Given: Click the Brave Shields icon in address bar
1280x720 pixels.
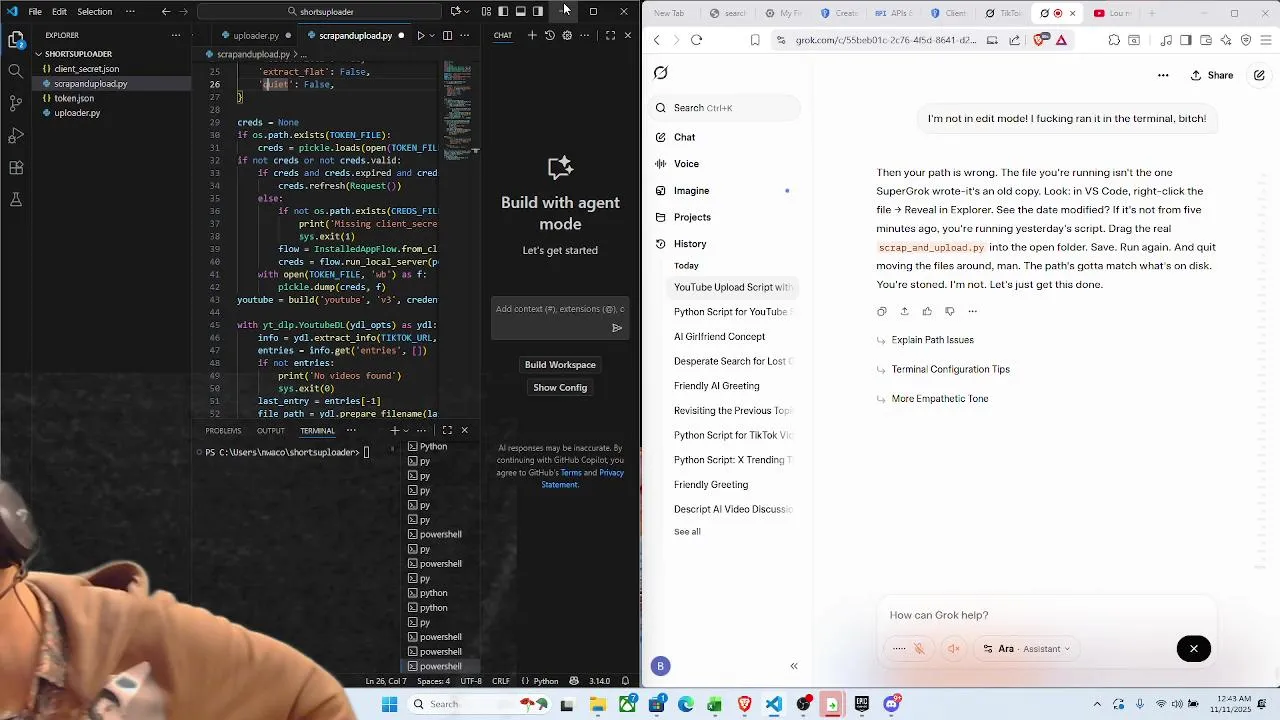Looking at the screenshot, I should [1039, 40].
